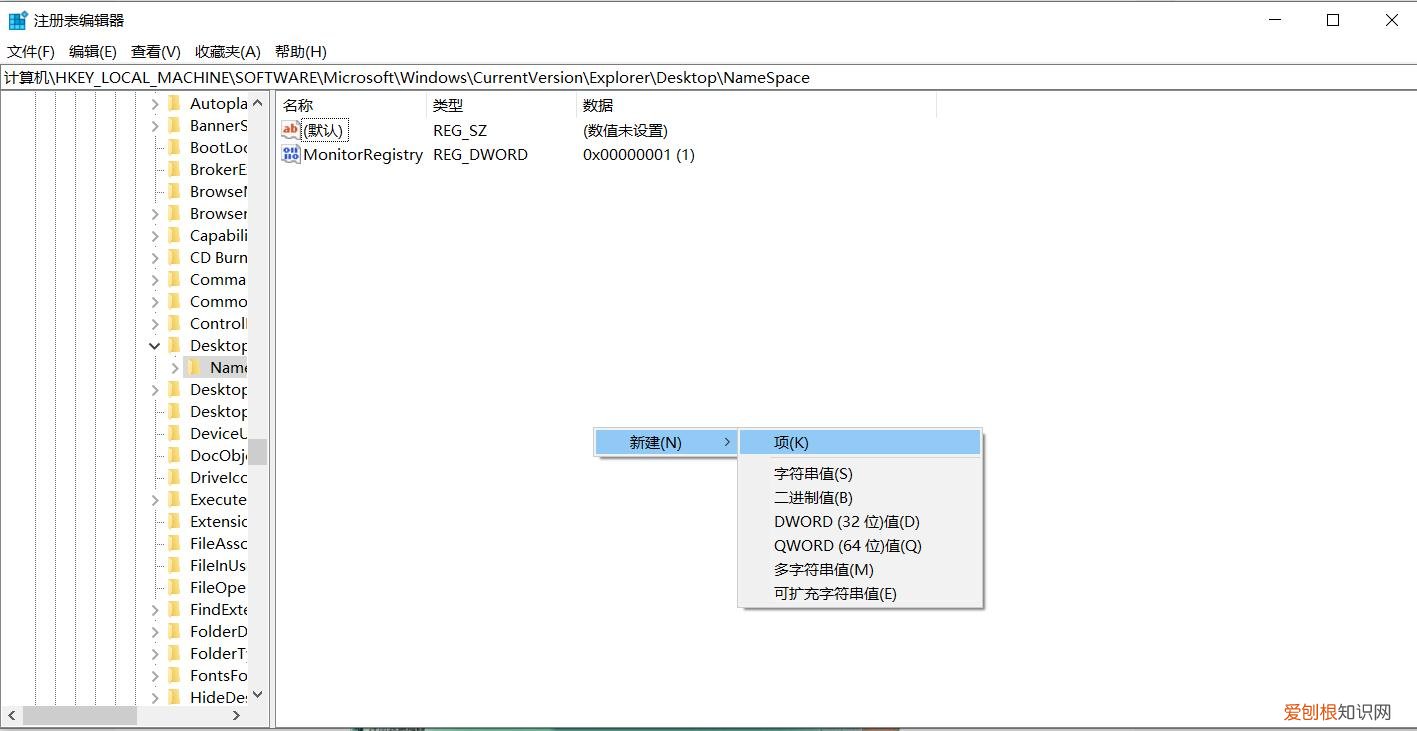
Task: Collapse the Desktop tree node
Action: (x=155, y=346)
